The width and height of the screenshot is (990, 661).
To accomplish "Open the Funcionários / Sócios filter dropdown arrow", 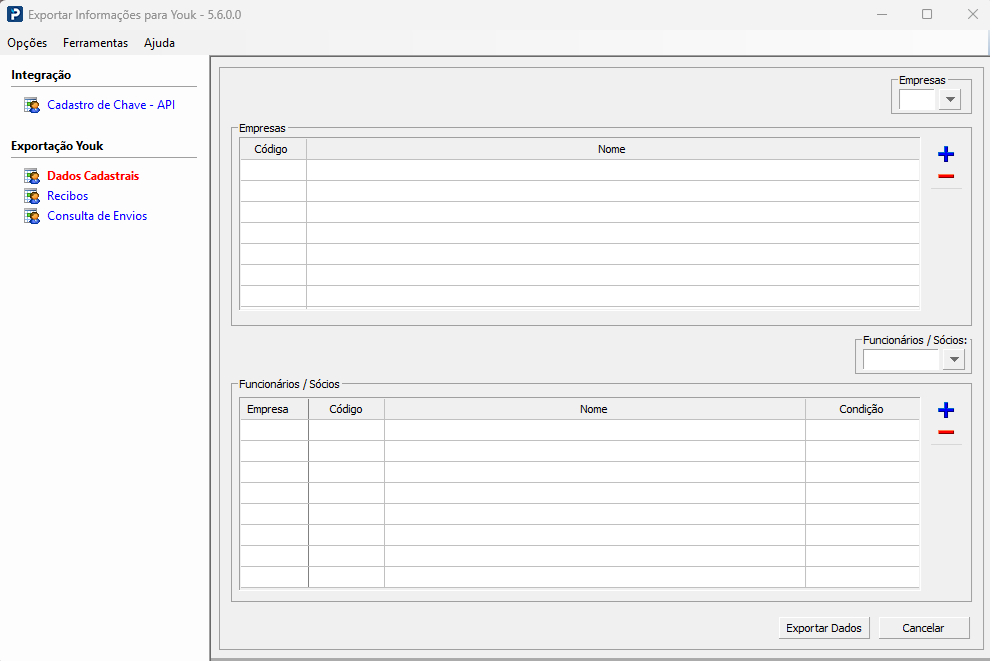I will 954,360.
